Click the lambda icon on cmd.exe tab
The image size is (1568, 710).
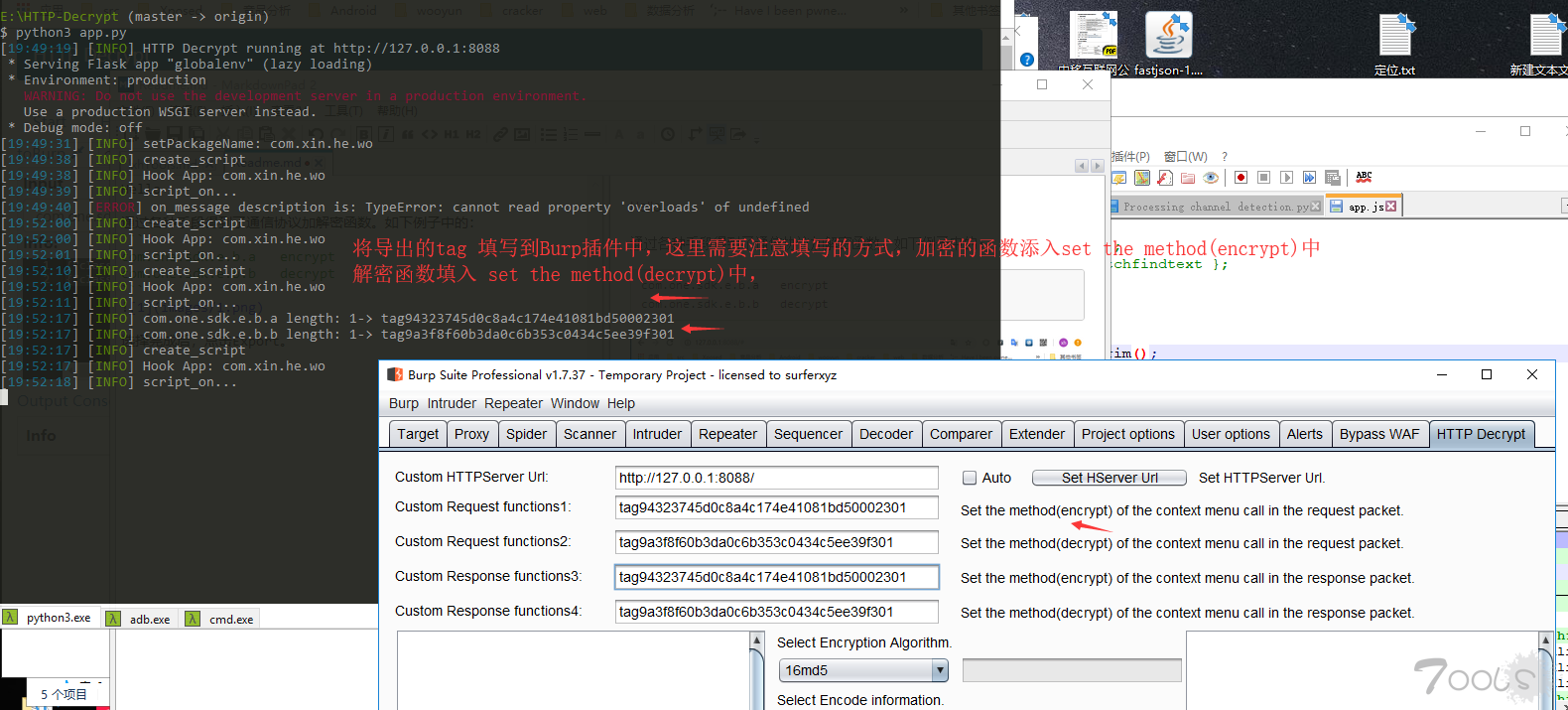coord(193,619)
